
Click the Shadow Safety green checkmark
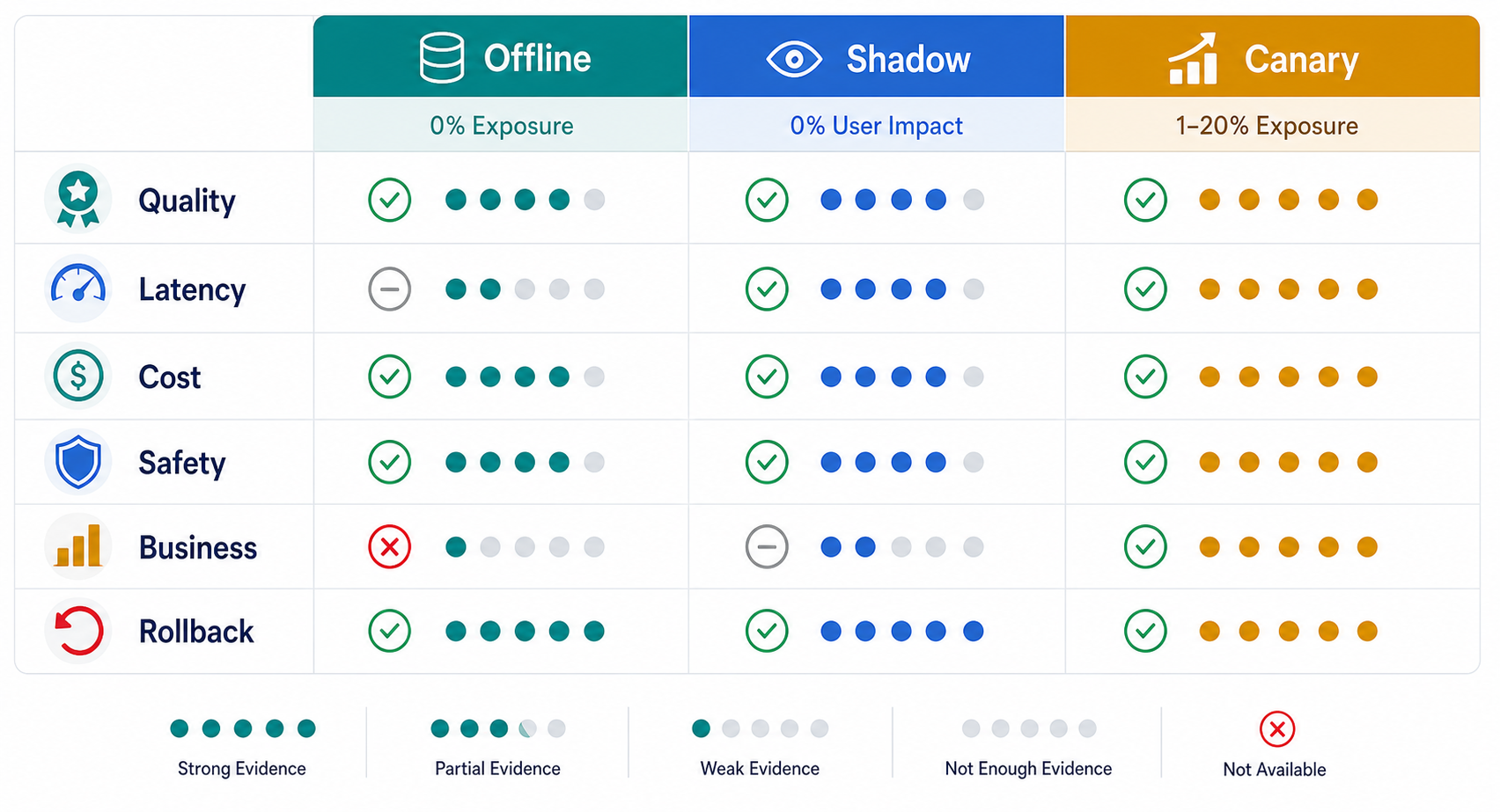(x=767, y=462)
